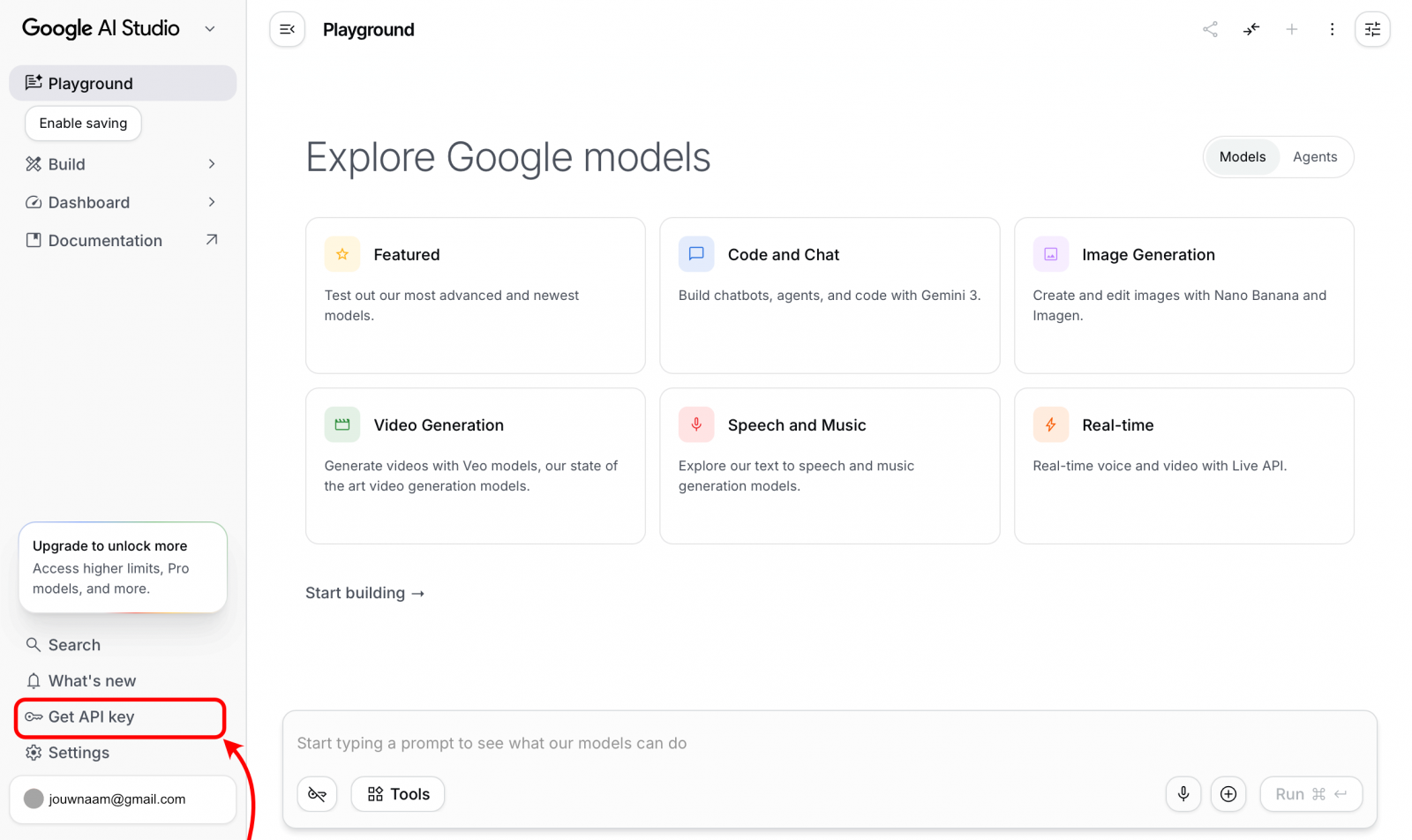This screenshot has height=840, width=1412.
Task: Switch to the Models toggle
Action: click(1243, 157)
